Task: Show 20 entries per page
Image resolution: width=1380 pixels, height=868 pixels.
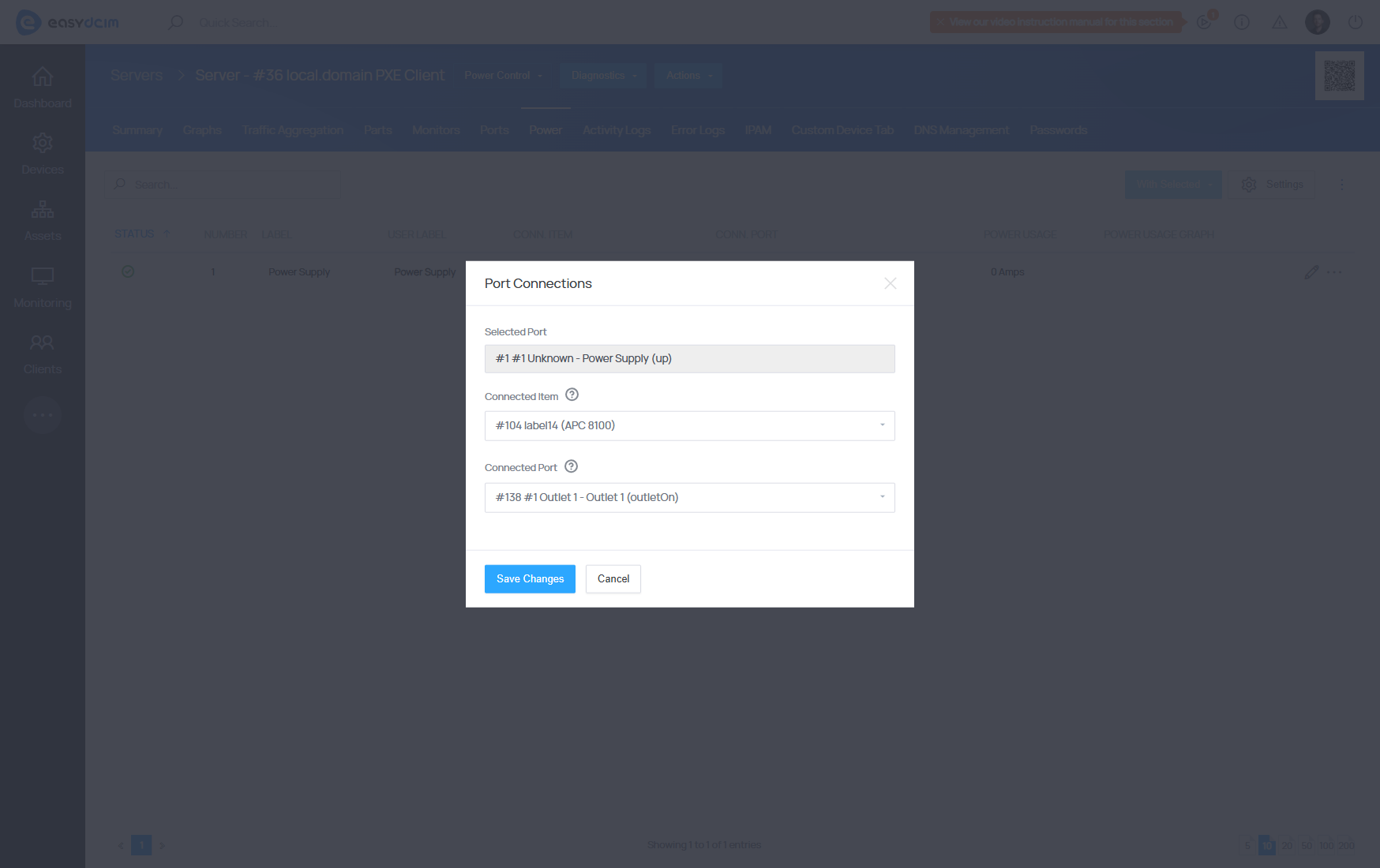Action: (1287, 845)
